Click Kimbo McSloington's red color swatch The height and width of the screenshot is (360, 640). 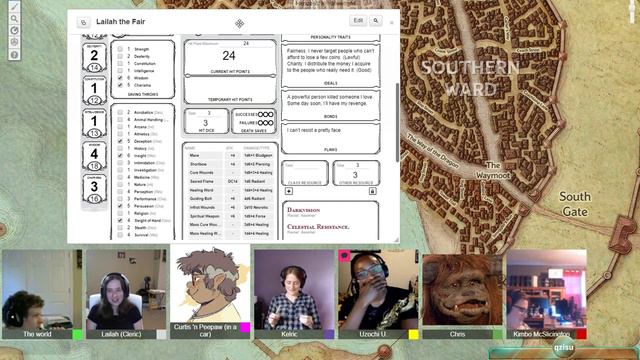pos(582,335)
